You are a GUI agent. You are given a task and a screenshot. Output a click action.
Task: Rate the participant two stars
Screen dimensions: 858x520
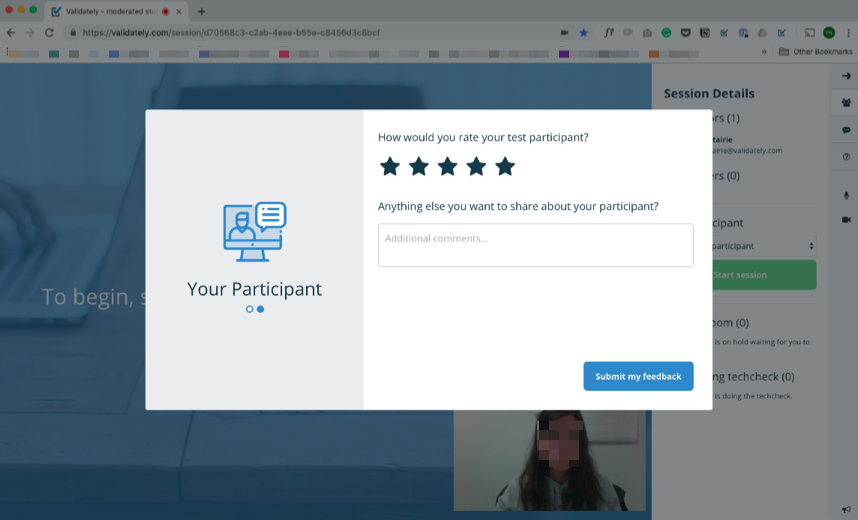coord(419,166)
